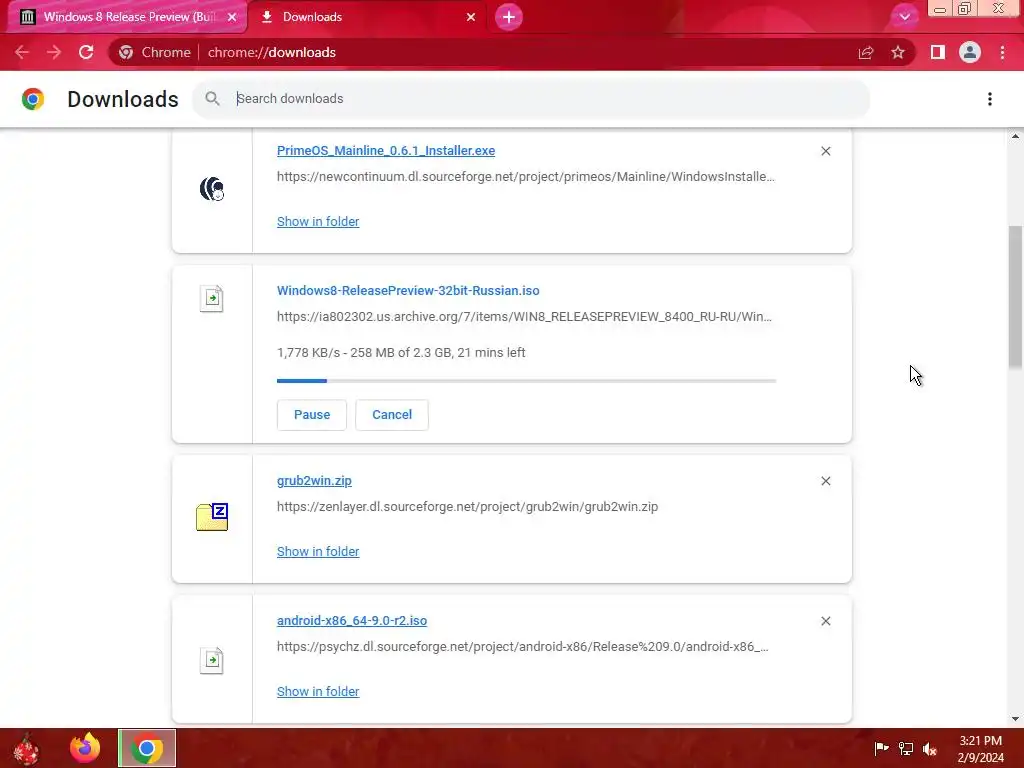Open the taskbar clock and date
This screenshot has height=768, width=1024.
(980, 748)
